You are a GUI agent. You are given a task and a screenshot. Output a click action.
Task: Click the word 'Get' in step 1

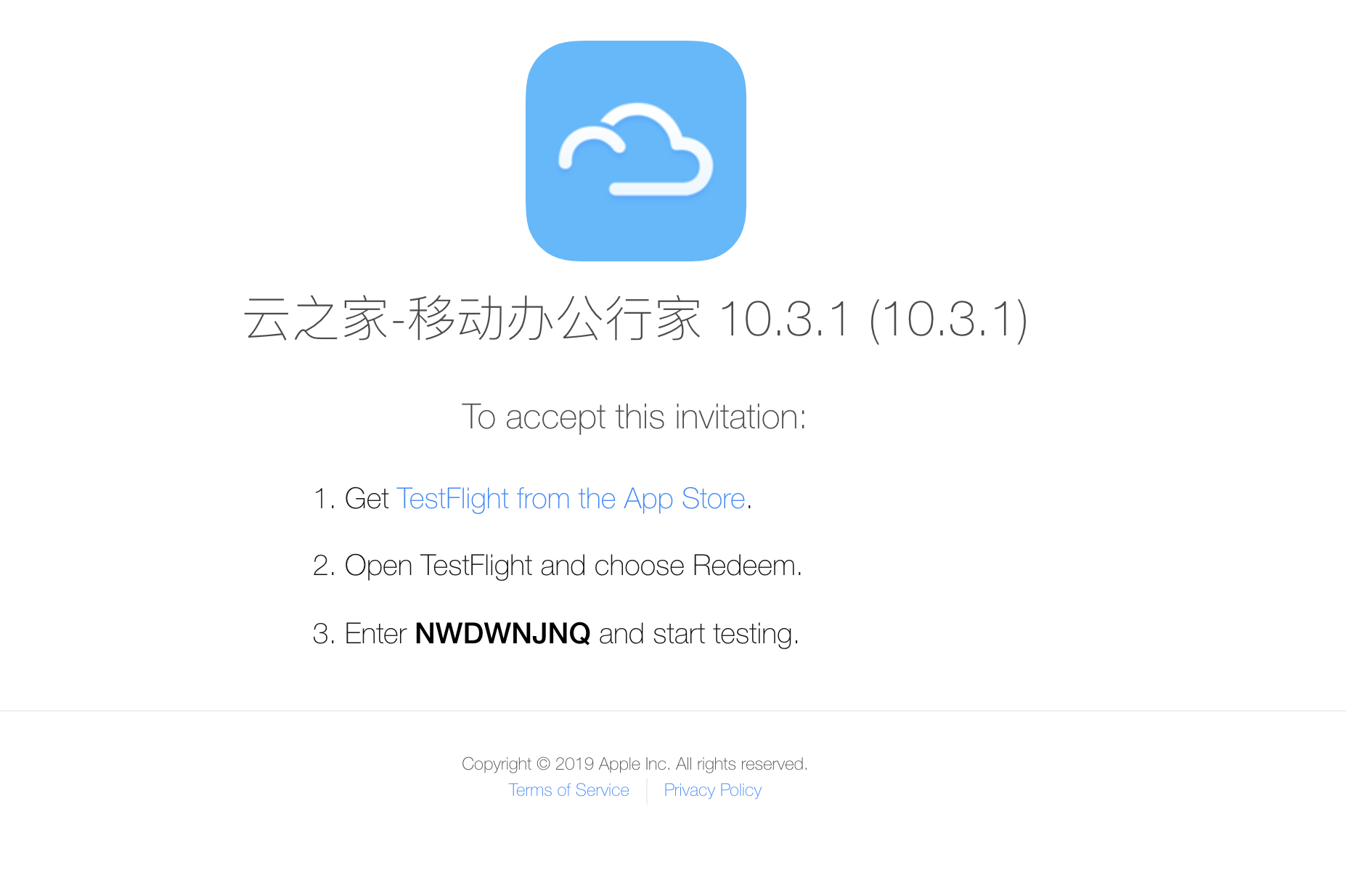point(367,499)
